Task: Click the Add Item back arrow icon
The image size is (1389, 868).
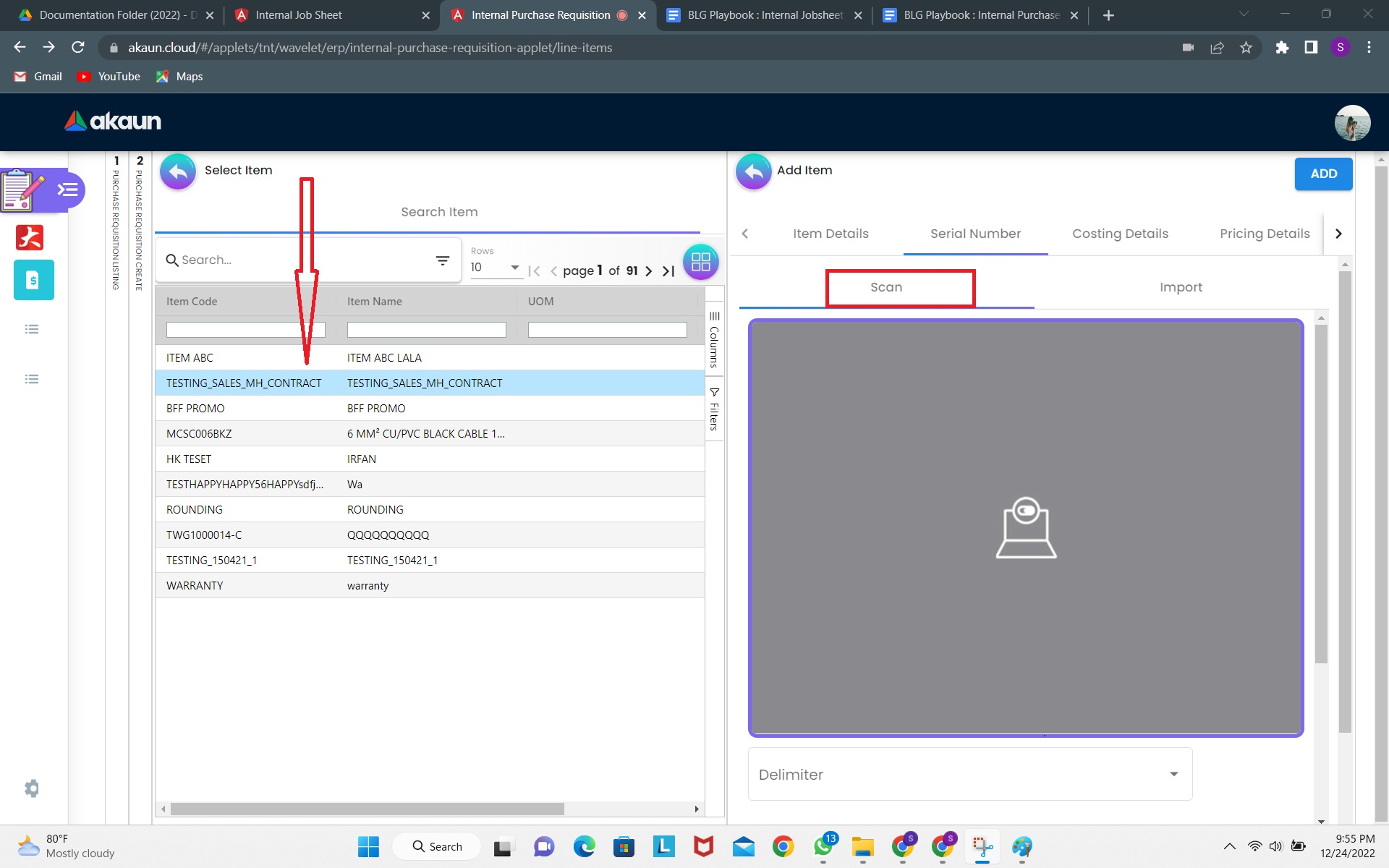Action: pyautogui.click(x=753, y=171)
